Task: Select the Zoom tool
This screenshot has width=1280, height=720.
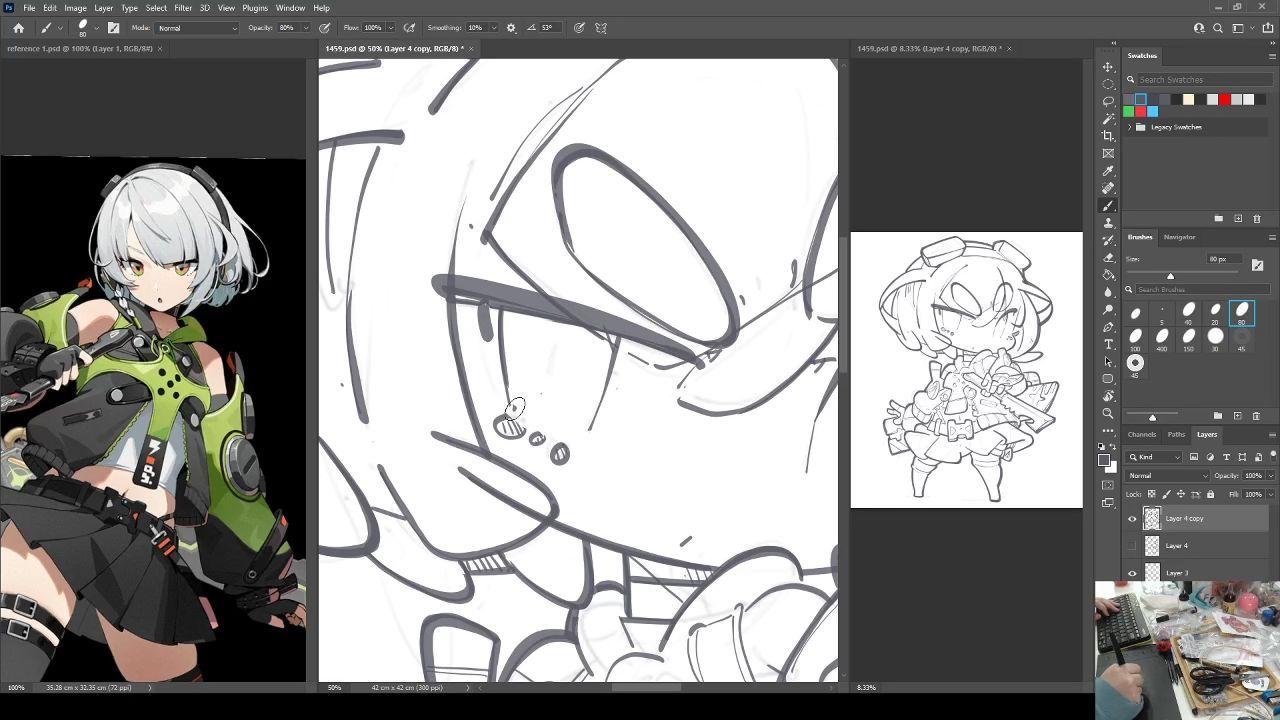Action: 1108,413
